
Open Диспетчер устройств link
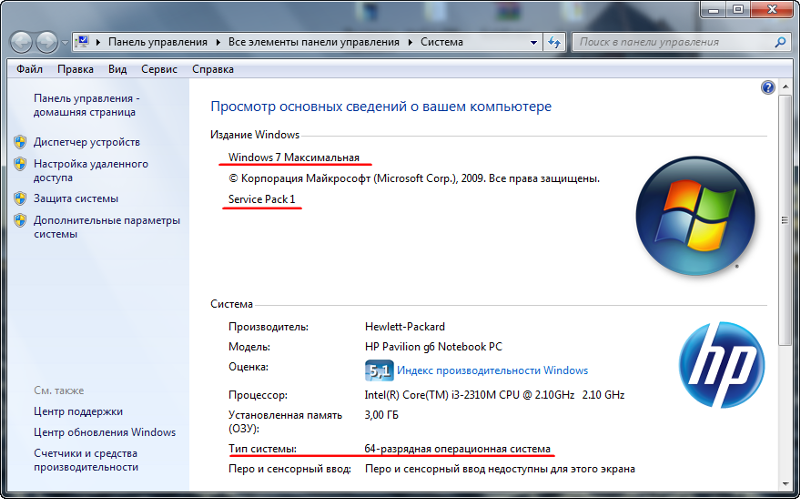87,142
